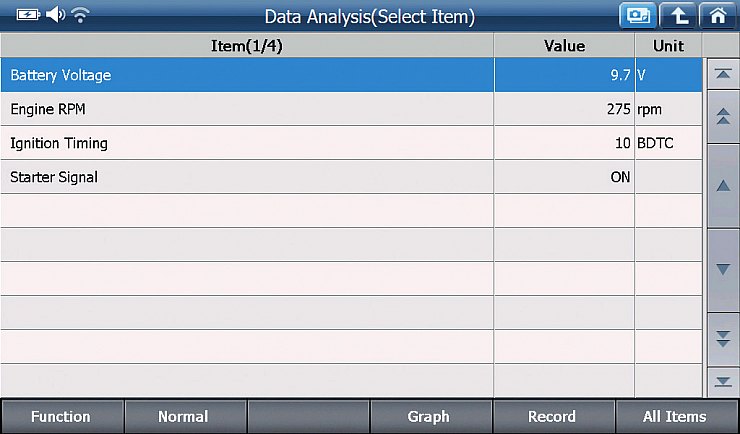
Task: Page up with the double-up arrow
Action: (x=723, y=117)
